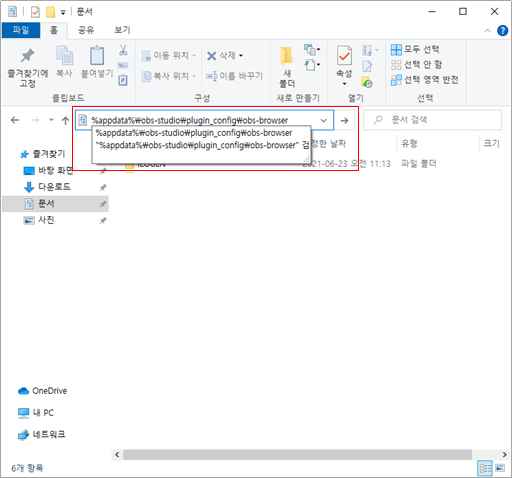Viewport: 512px width, 478px height.
Task: Expand the address bar history dropdown
Action: [x=323, y=120]
